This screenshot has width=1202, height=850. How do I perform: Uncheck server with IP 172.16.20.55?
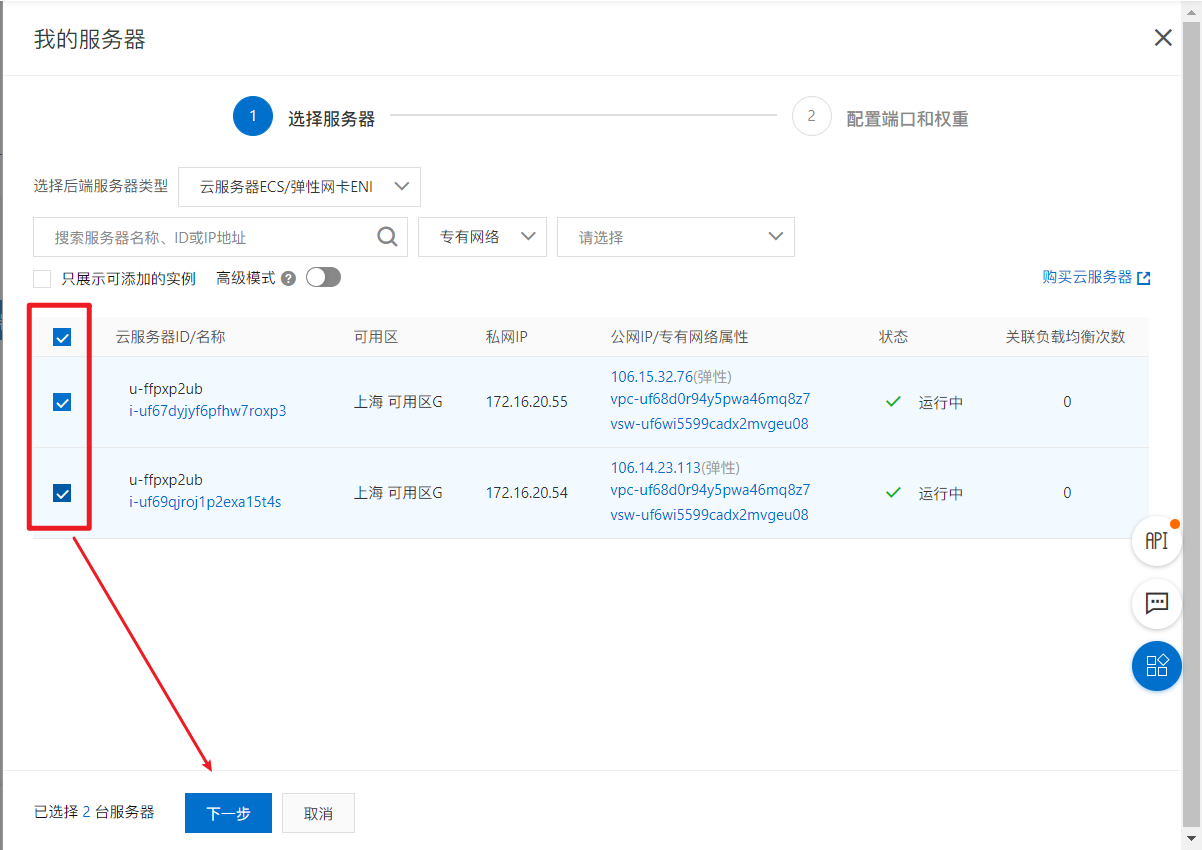click(x=62, y=402)
